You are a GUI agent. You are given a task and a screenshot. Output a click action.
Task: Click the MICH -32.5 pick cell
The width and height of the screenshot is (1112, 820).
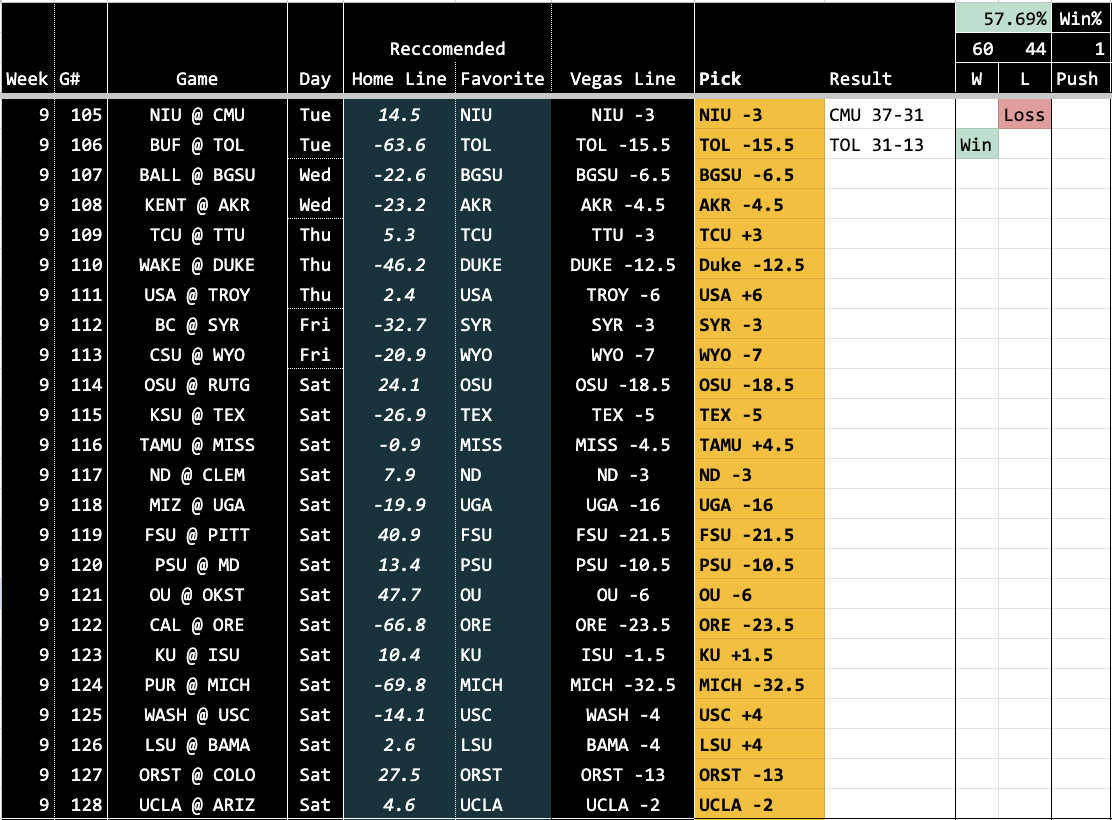(x=759, y=685)
